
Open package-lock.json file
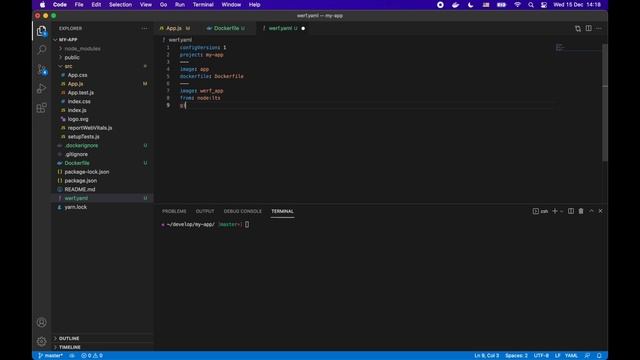(x=87, y=172)
